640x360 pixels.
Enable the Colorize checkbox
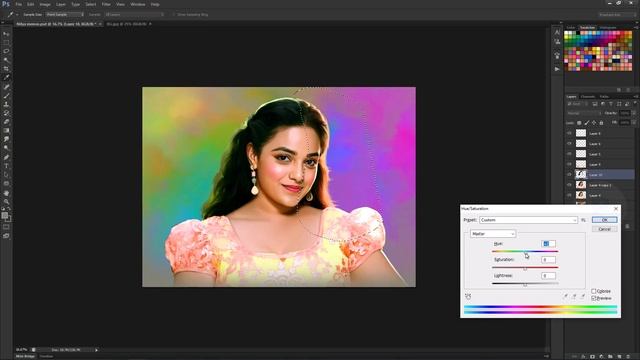pyautogui.click(x=593, y=291)
